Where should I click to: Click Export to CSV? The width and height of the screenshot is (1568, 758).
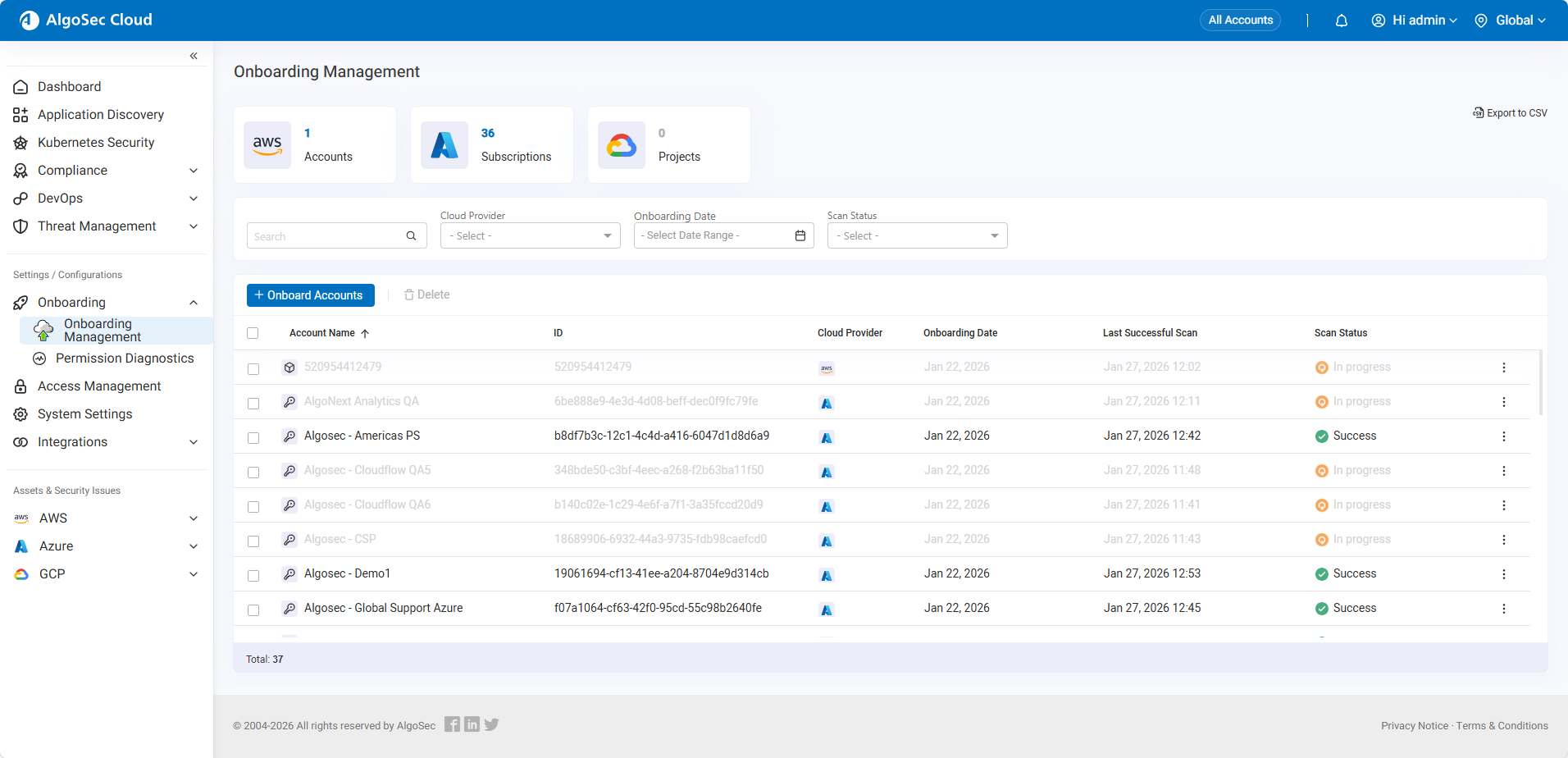coord(1511,113)
